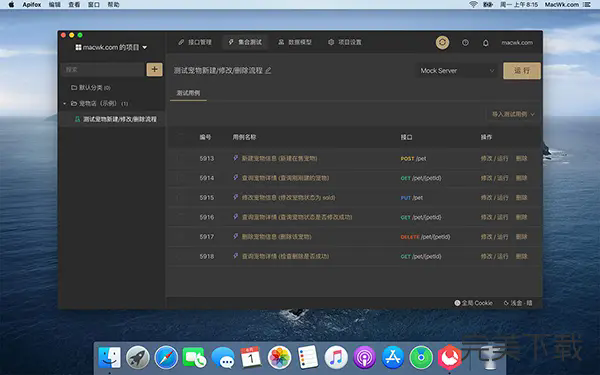Click the 用例名称 column header

(x=244, y=137)
